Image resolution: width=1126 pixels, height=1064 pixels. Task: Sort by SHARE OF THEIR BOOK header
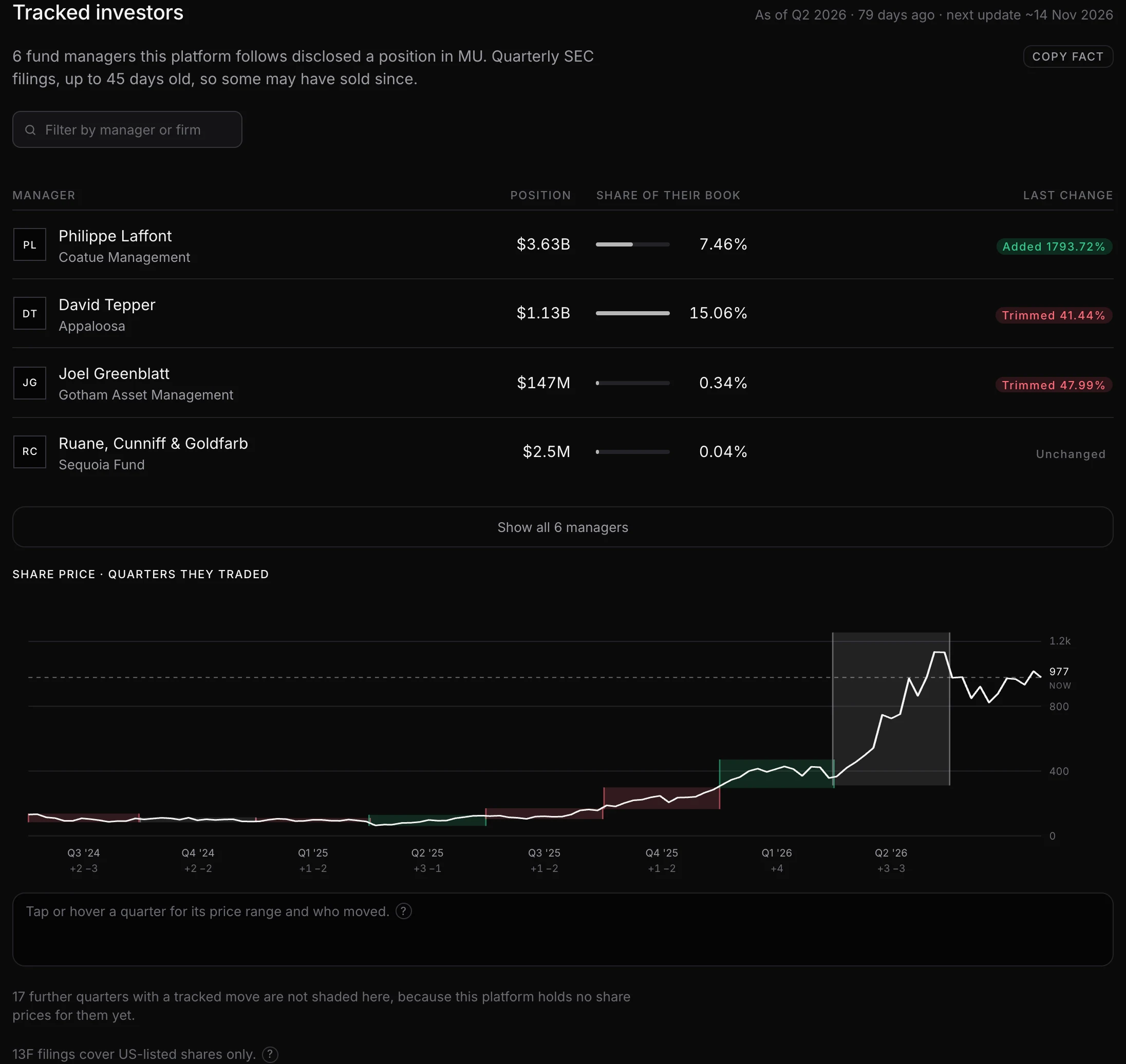(668, 195)
